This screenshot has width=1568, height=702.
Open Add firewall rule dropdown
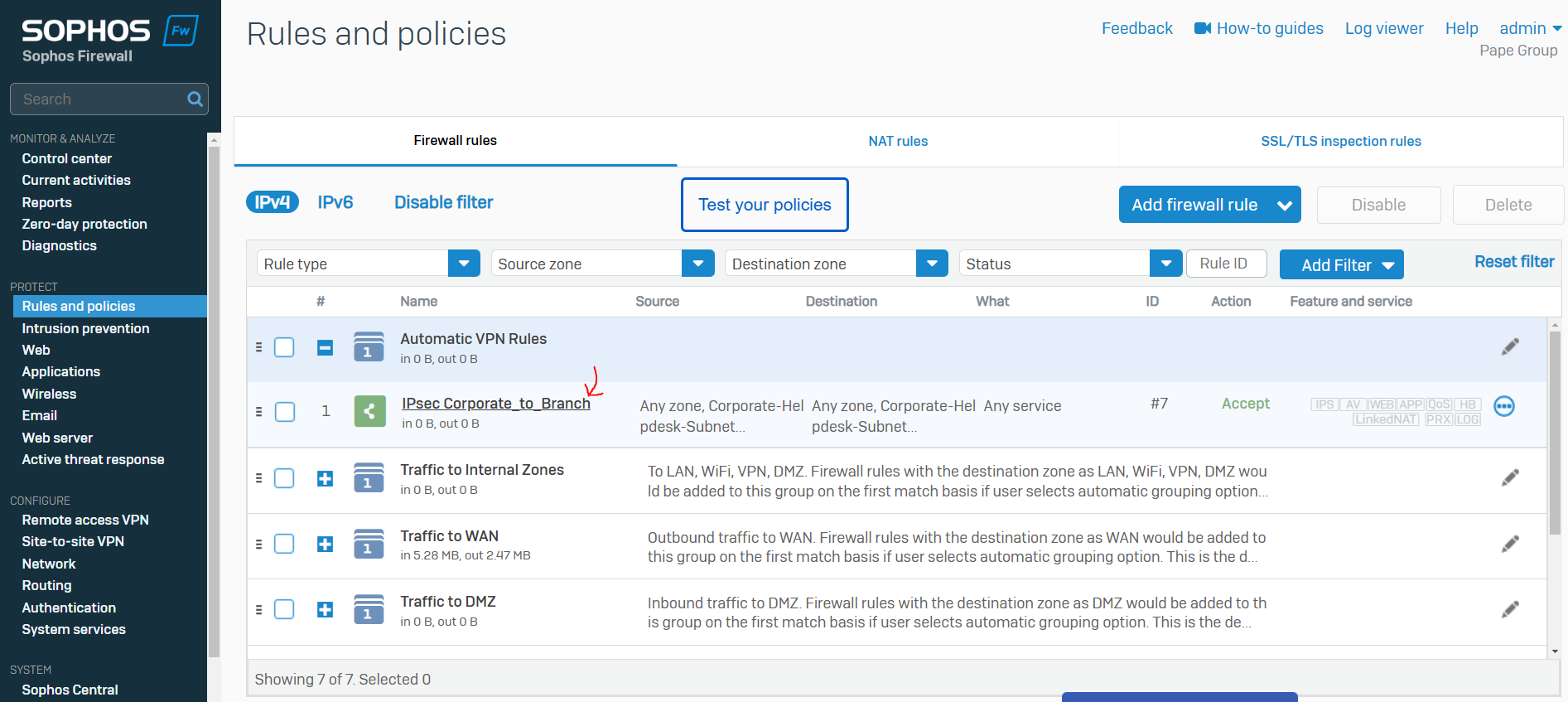(x=1210, y=205)
